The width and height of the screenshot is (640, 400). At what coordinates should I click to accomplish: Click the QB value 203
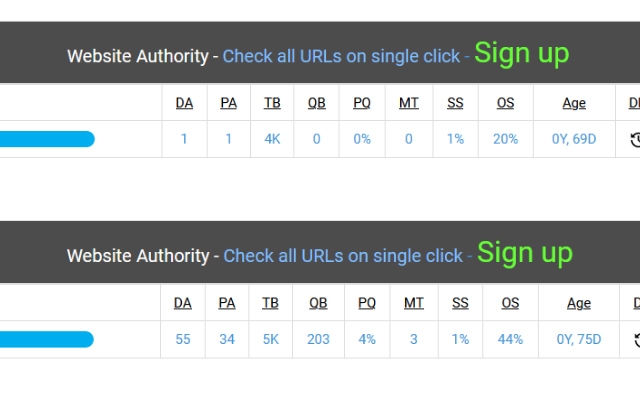(318, 339)
